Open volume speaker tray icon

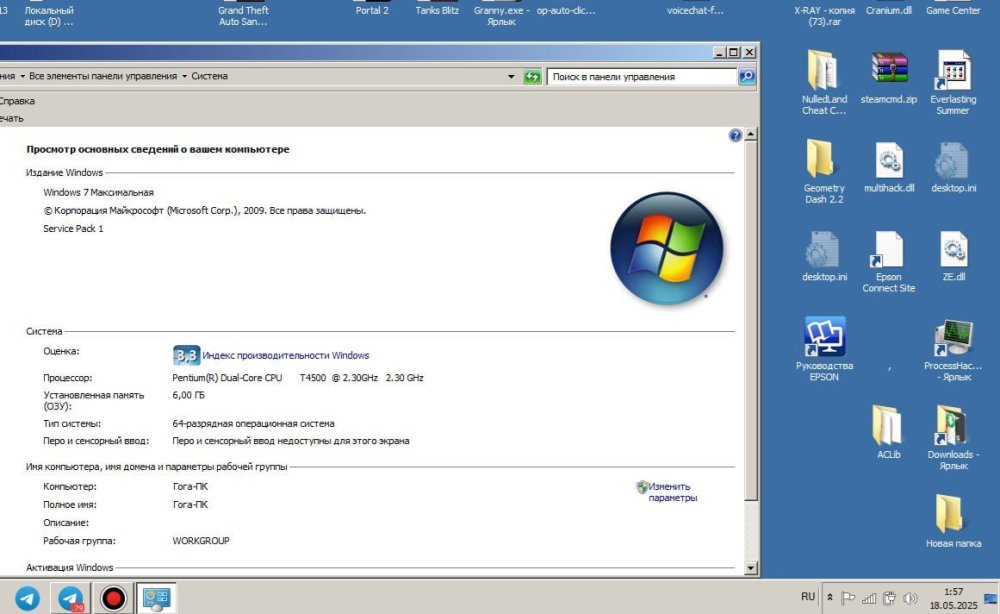click(910, 598)
